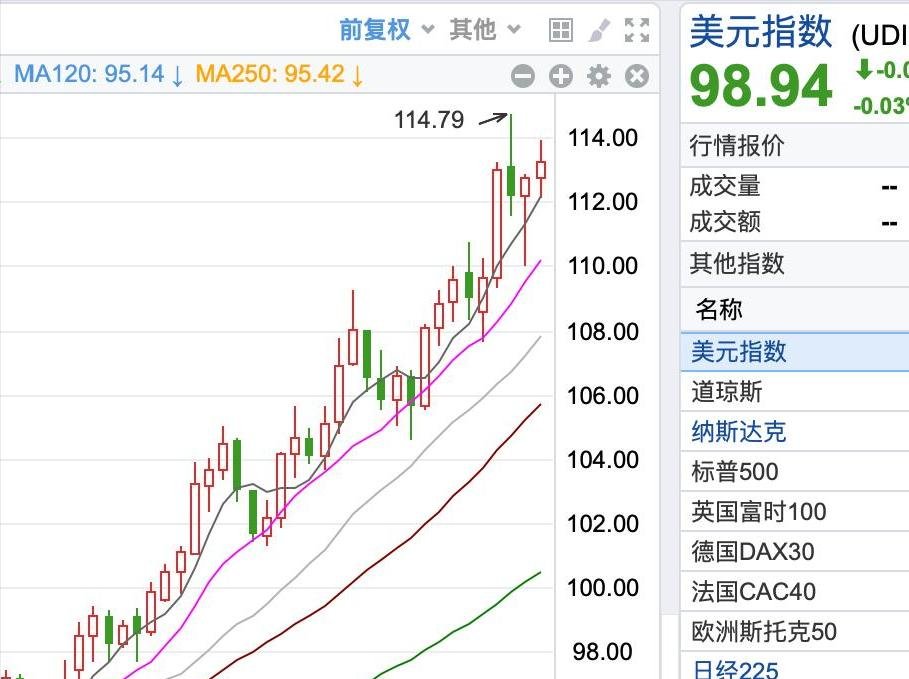The height and width of the screenshot is (679, 909).
Task: Select the brush drawing tool icon
Action: point(599,29)
